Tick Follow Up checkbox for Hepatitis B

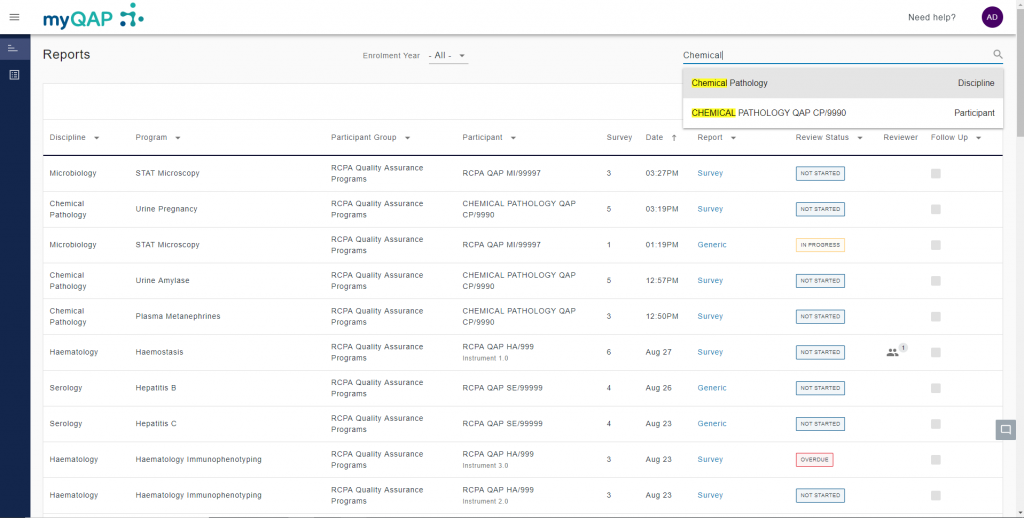click(x=936, y=388)
